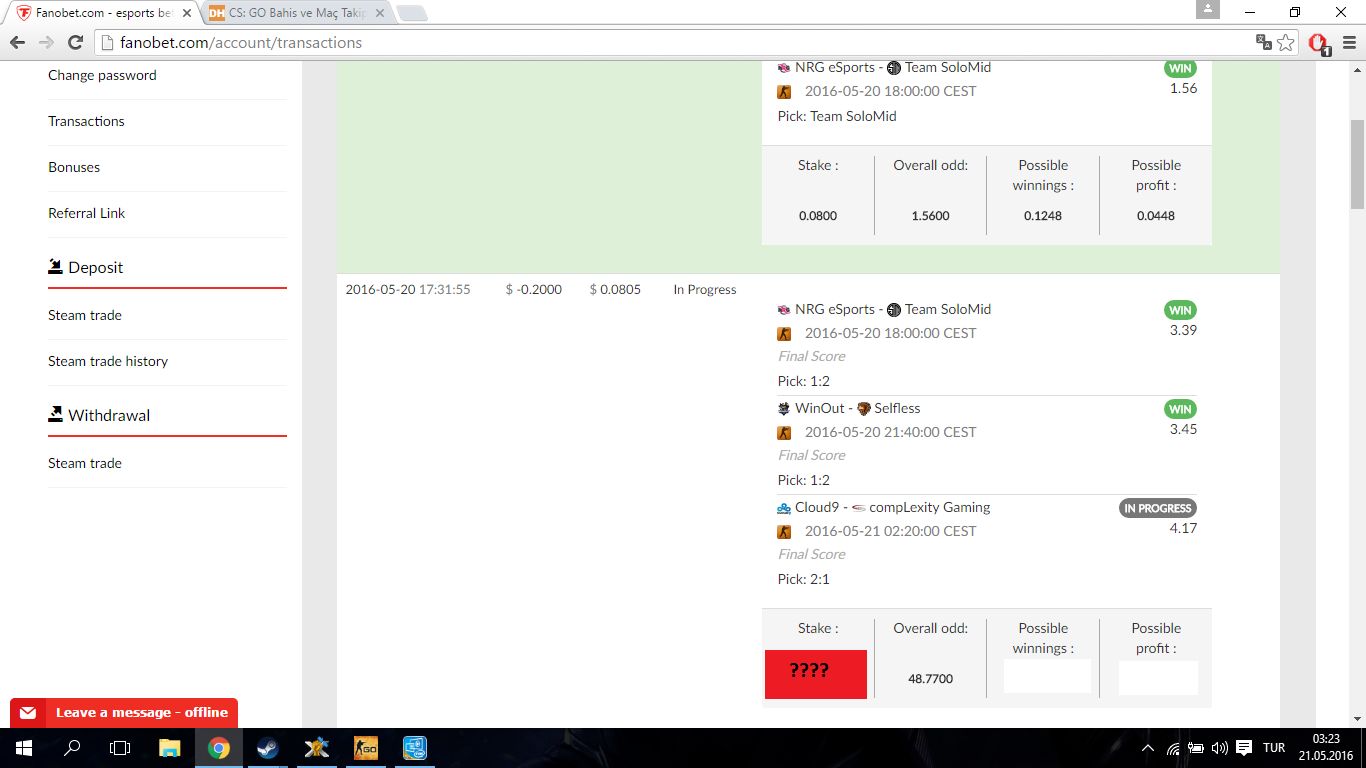Open Windows taskbar search

pos(72,748)
